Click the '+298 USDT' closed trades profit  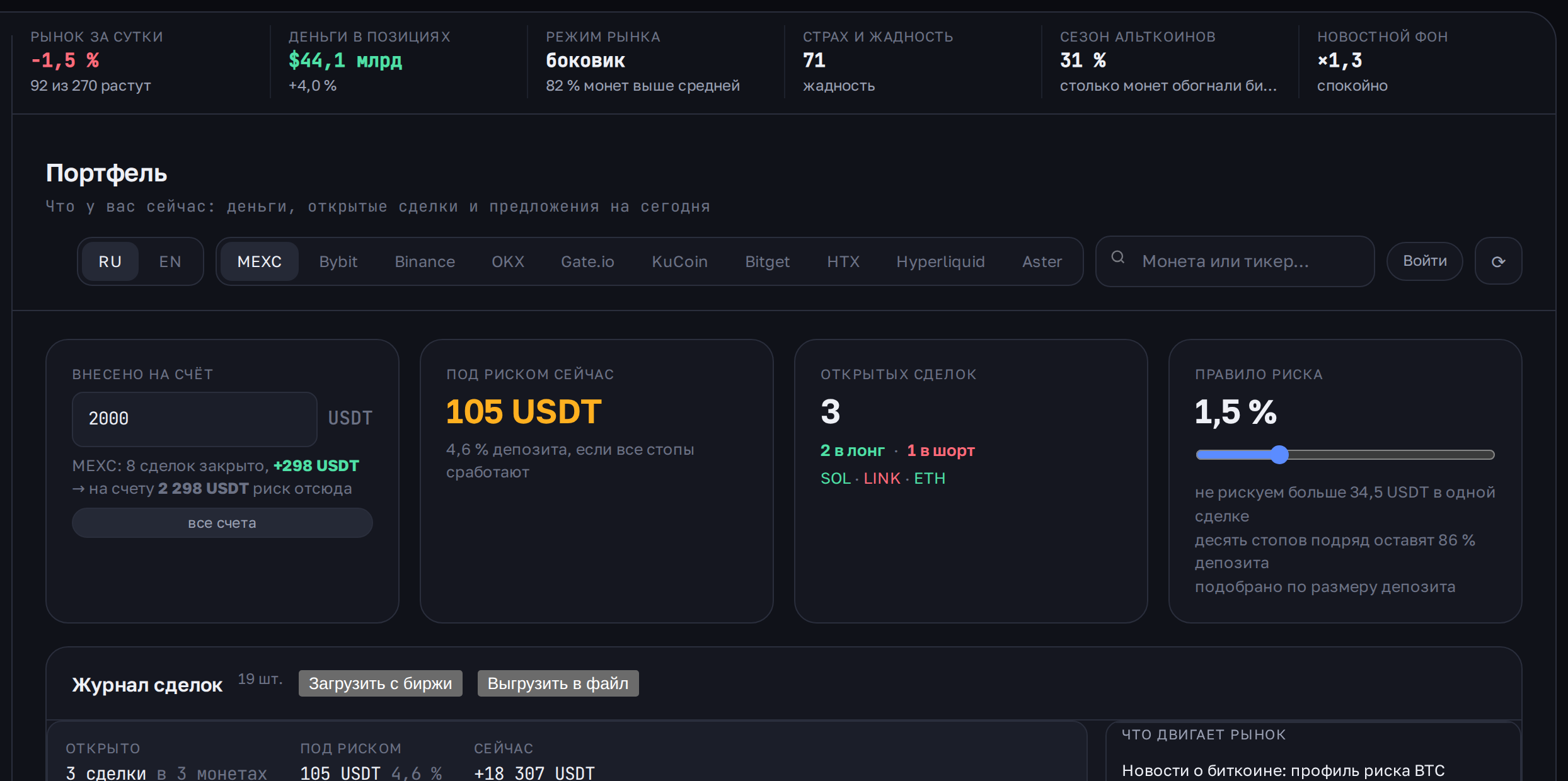click(316, 466)
